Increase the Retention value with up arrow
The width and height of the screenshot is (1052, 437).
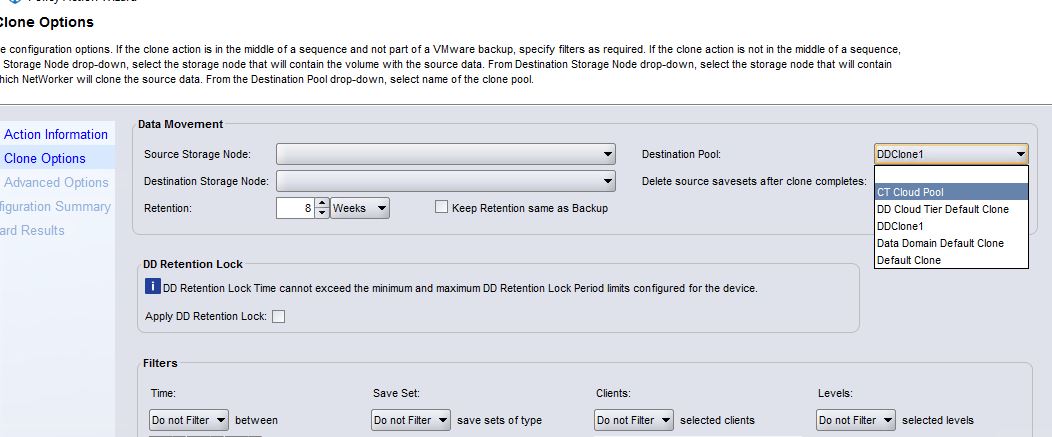coord(321,203)
